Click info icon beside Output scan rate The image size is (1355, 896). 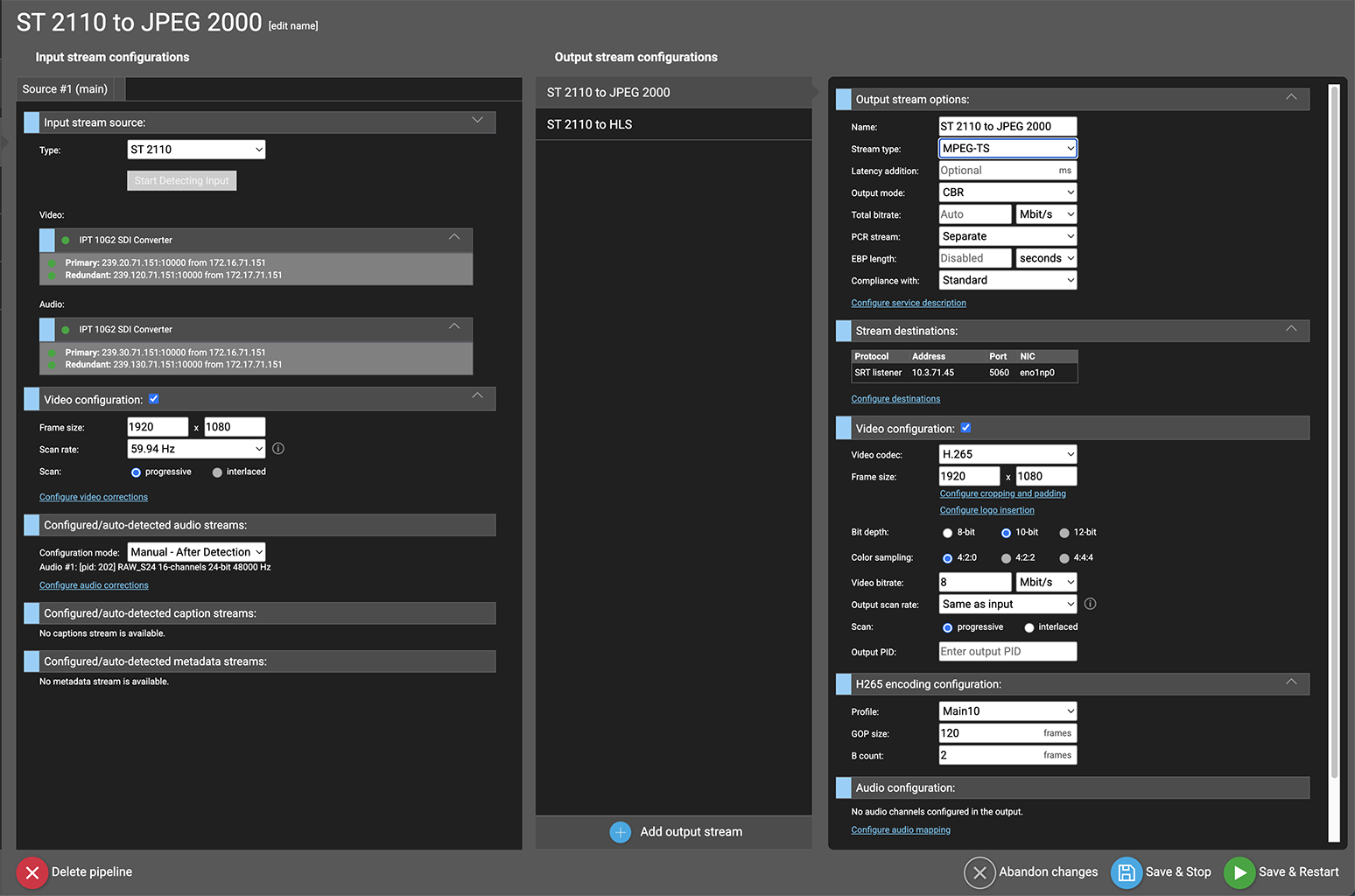point(1090,604)
